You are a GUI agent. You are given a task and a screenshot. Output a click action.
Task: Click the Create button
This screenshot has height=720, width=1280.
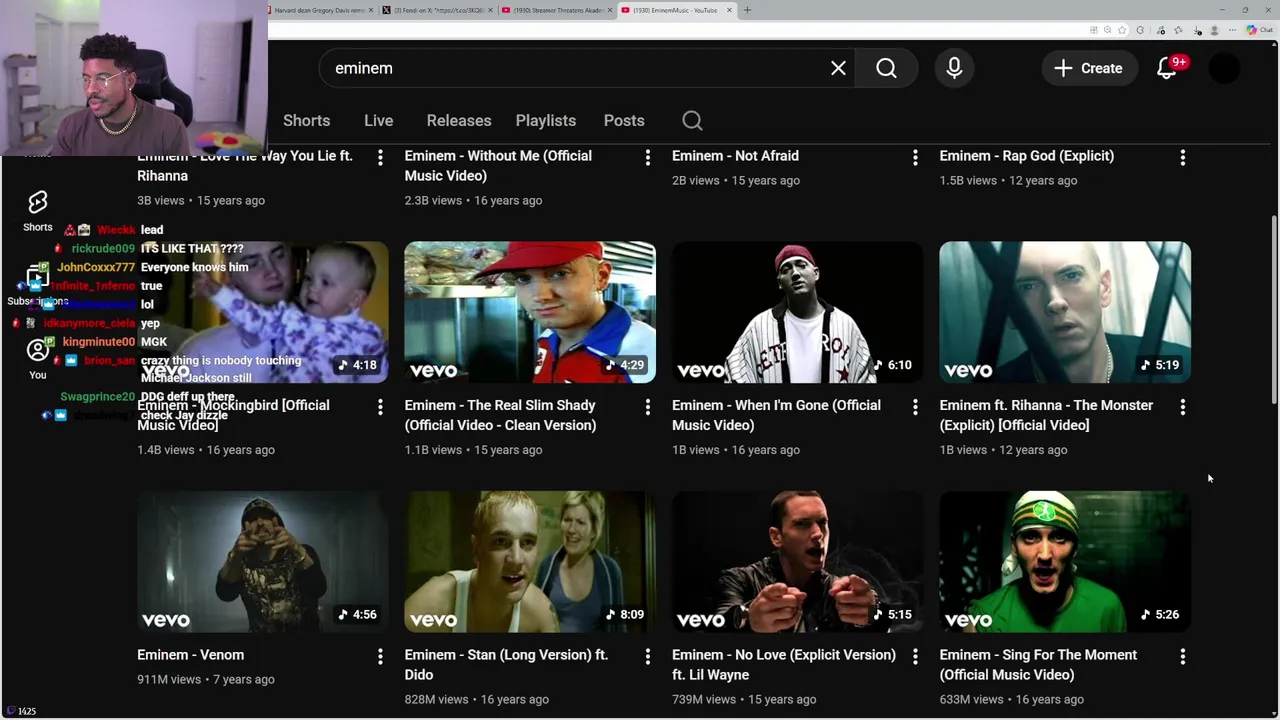(1089, 68)
